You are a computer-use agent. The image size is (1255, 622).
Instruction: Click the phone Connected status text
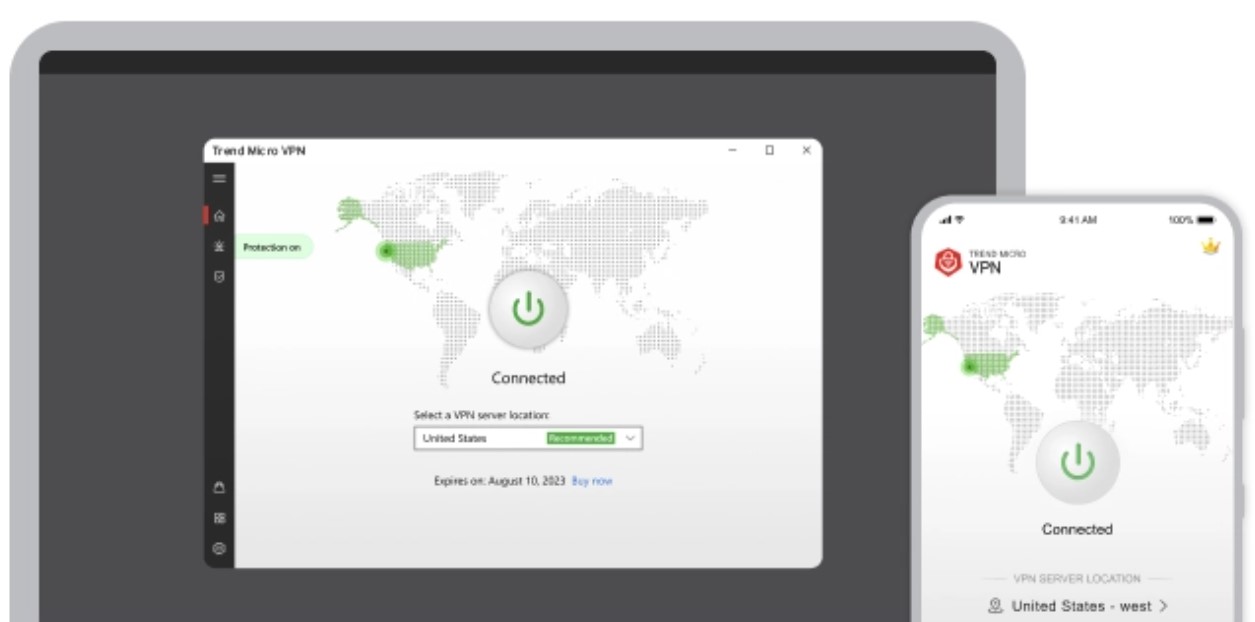tap(1077, 529)
